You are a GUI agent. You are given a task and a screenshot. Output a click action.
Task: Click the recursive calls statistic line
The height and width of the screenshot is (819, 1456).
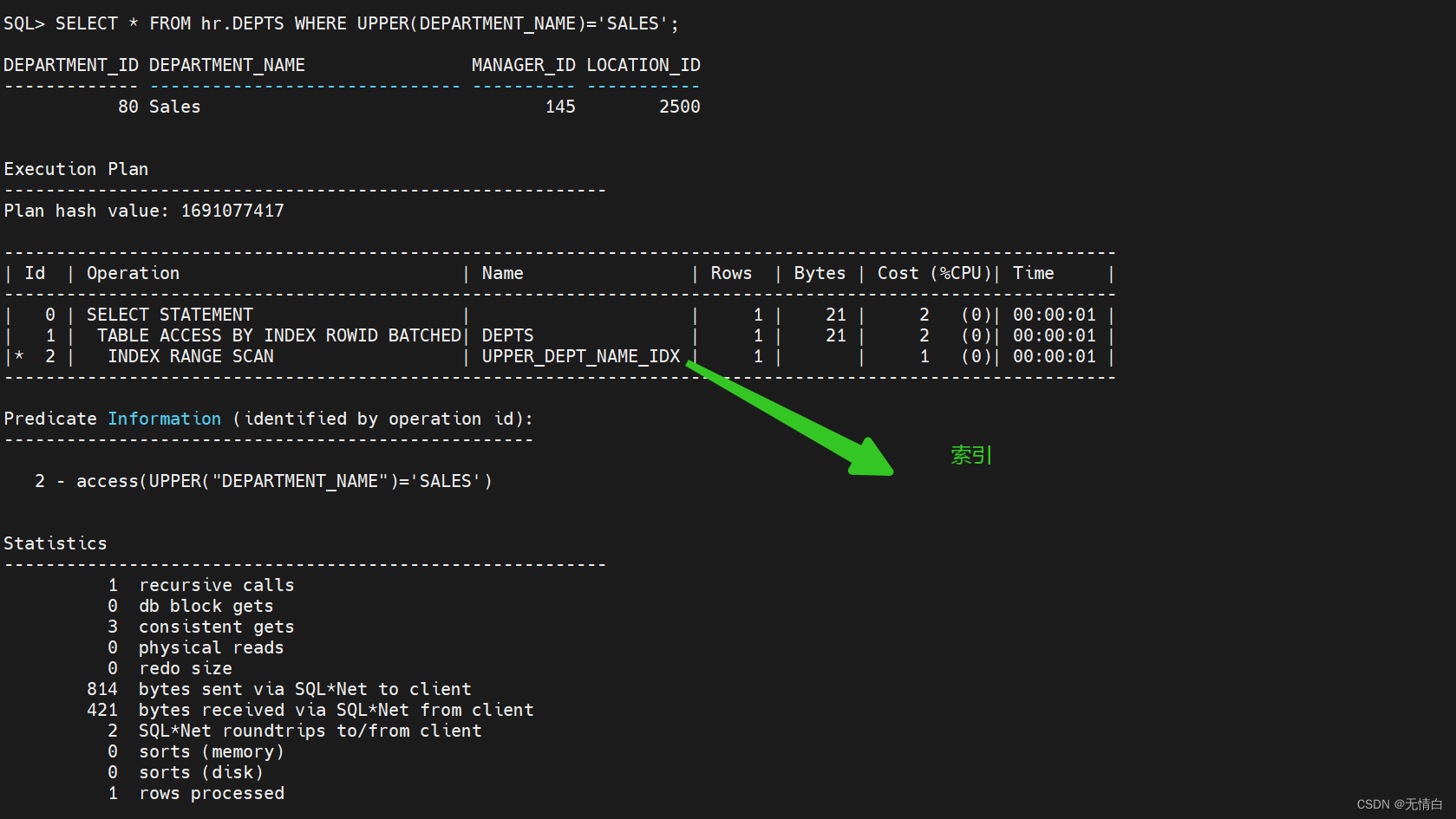click(x=201, y=585)
